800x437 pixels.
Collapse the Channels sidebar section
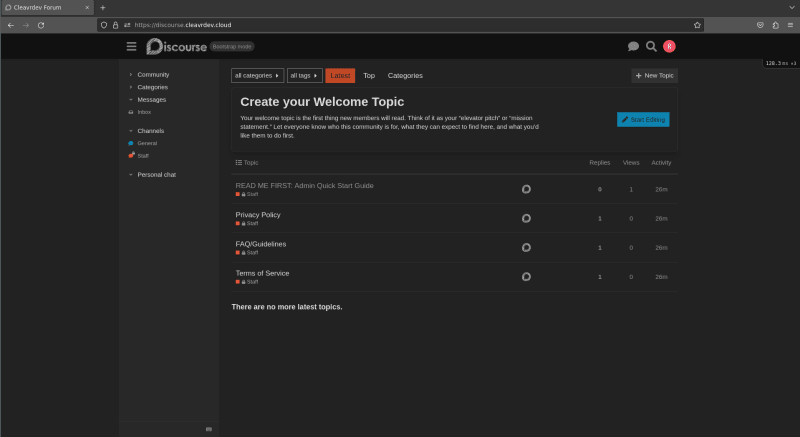[x=151, y=131]
